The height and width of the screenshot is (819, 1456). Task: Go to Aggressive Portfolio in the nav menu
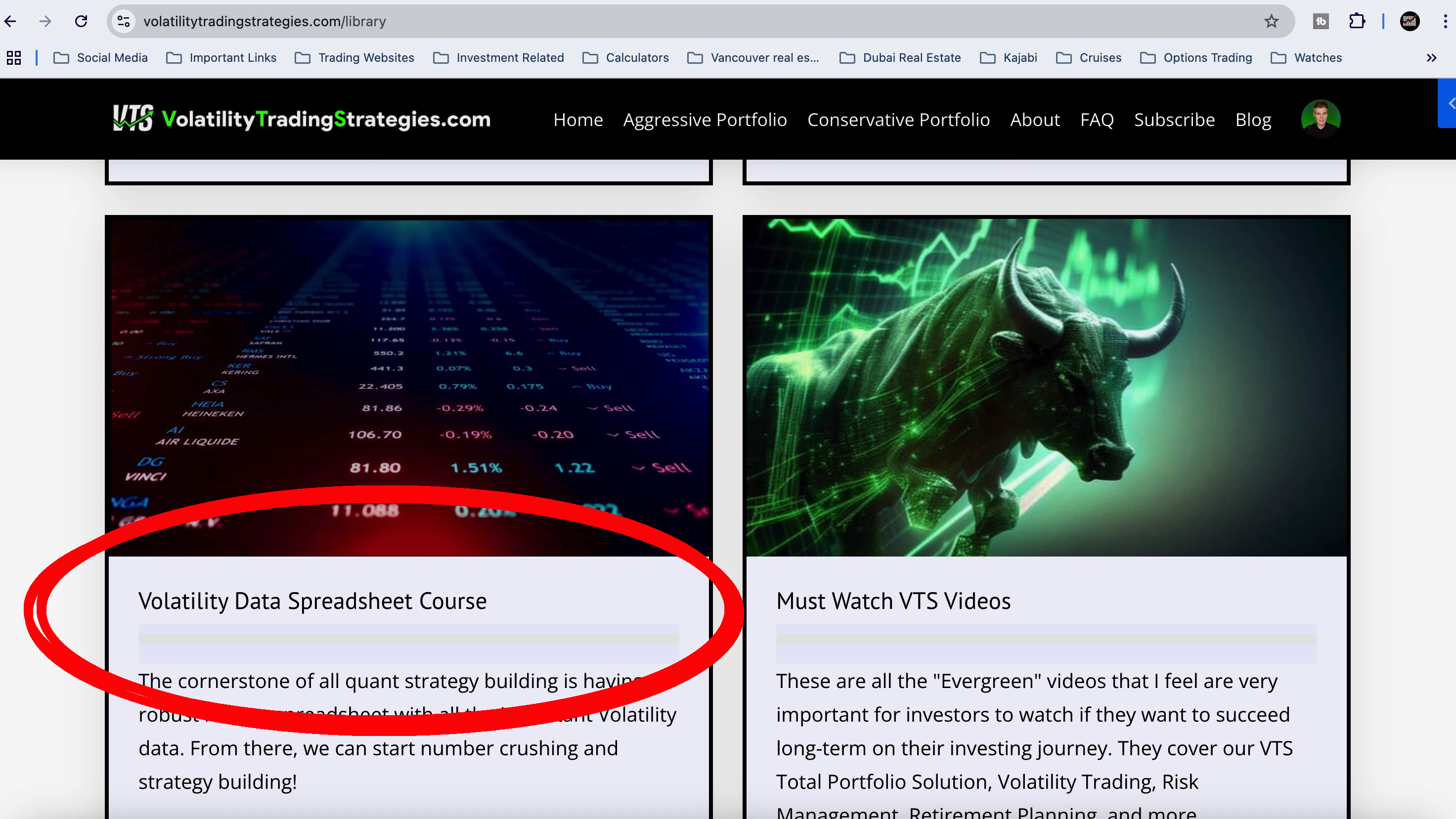click(705, 120)
